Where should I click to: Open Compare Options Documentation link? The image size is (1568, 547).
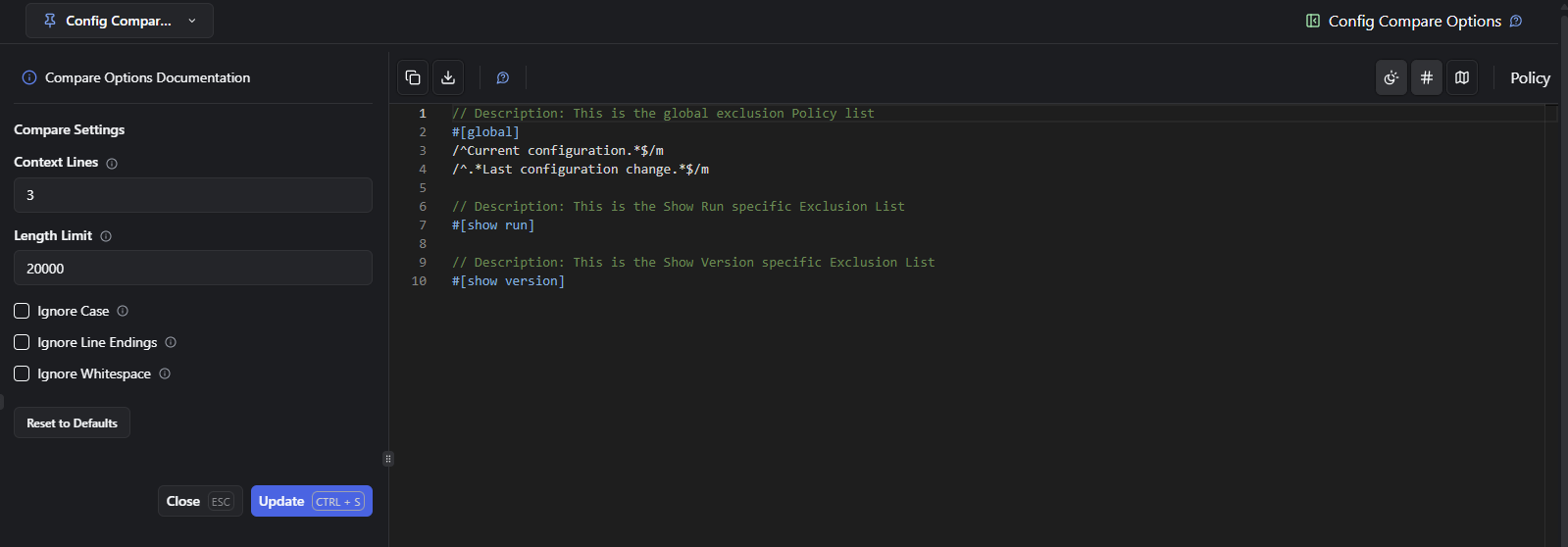click(x=147, y=77)
